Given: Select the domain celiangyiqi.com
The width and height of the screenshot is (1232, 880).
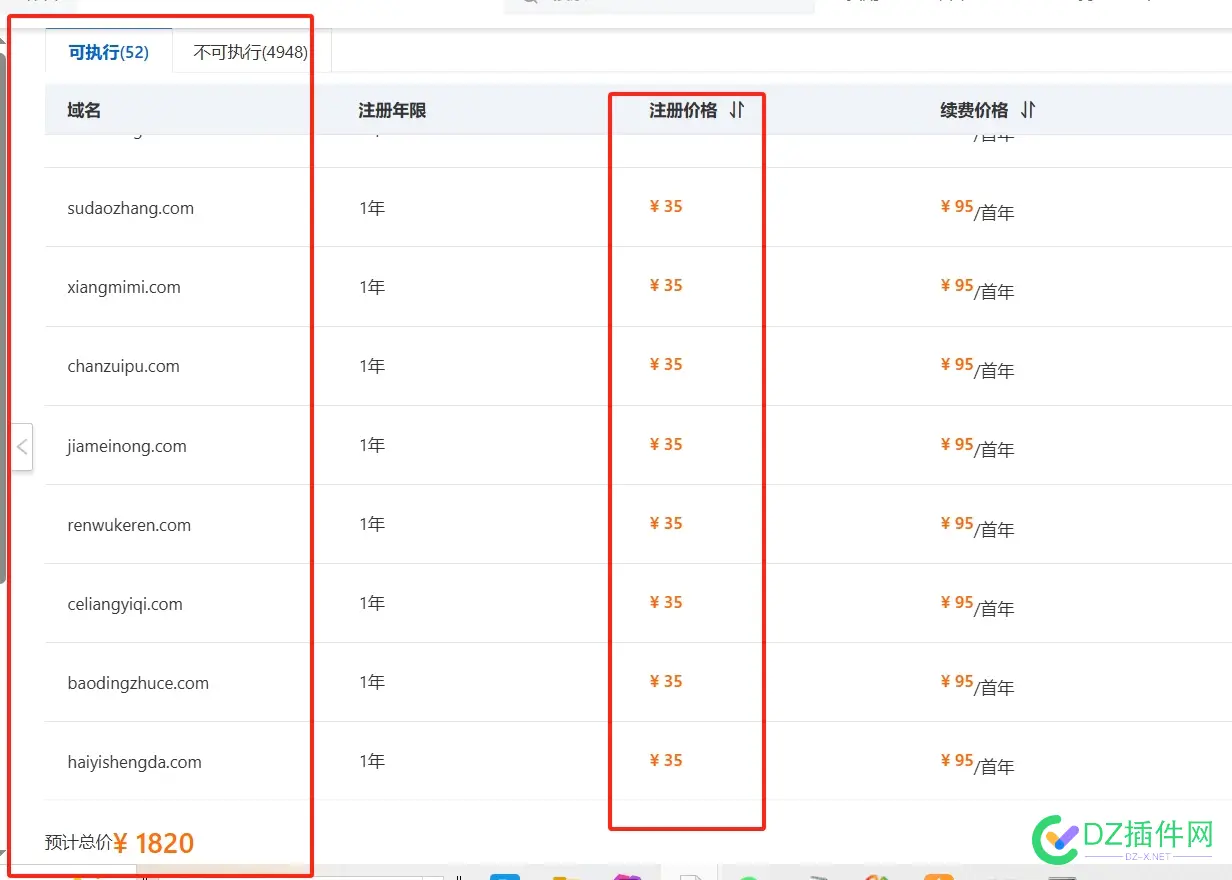Looking at the screenshot, I should (x=125, y=604).
